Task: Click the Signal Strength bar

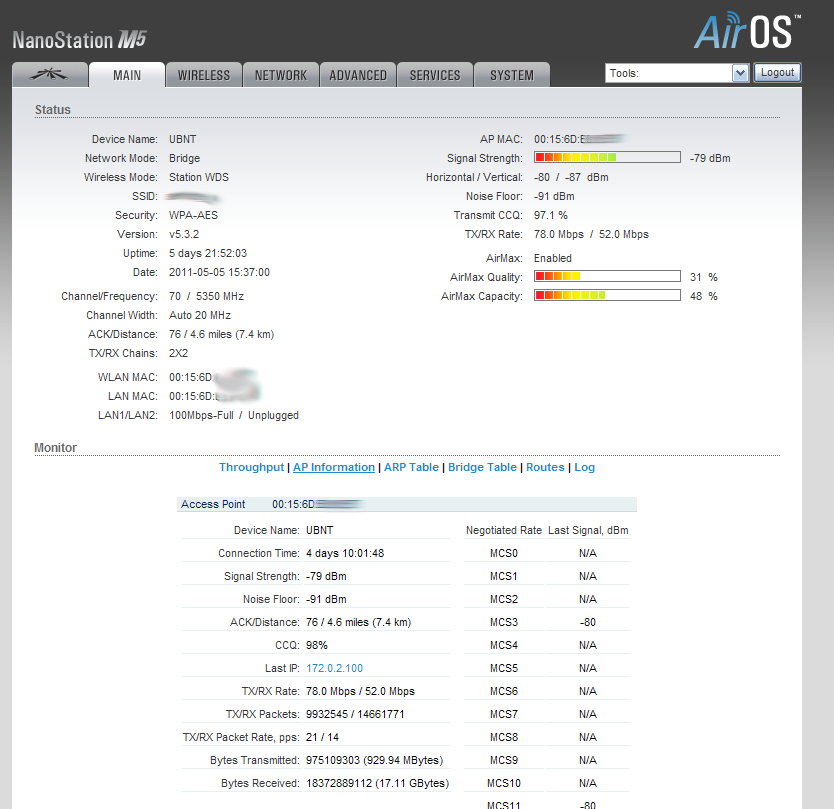Action: tap(607, 157)
